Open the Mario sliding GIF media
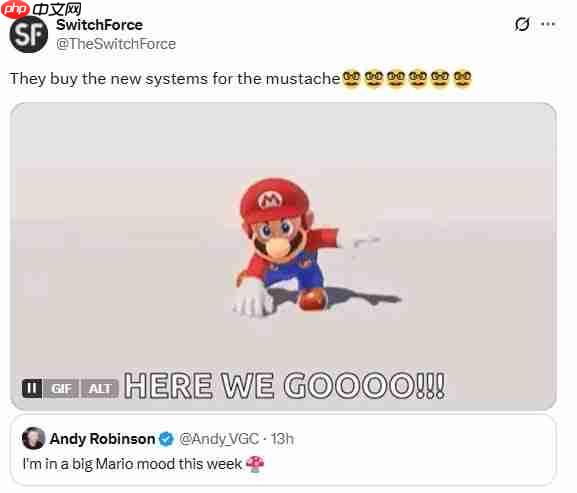 [x=283, y=256]
